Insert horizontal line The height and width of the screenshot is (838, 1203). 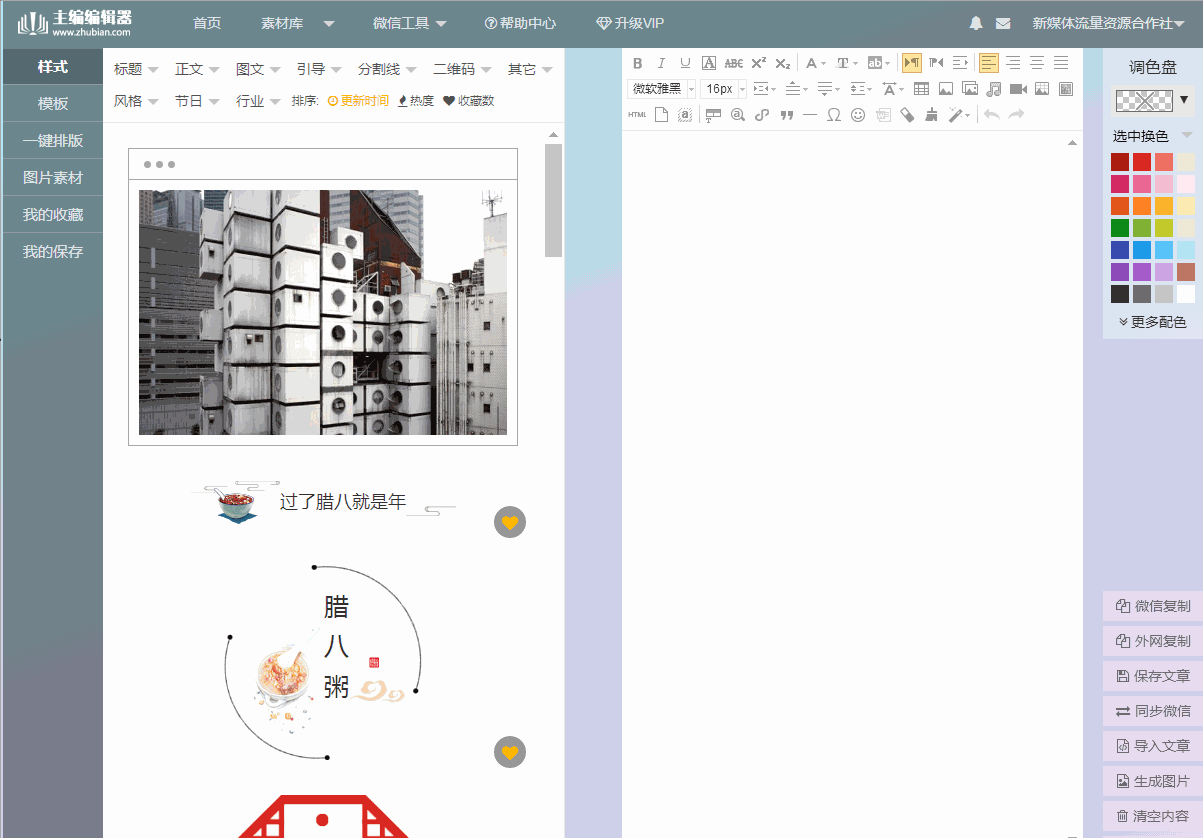point(810,115)
